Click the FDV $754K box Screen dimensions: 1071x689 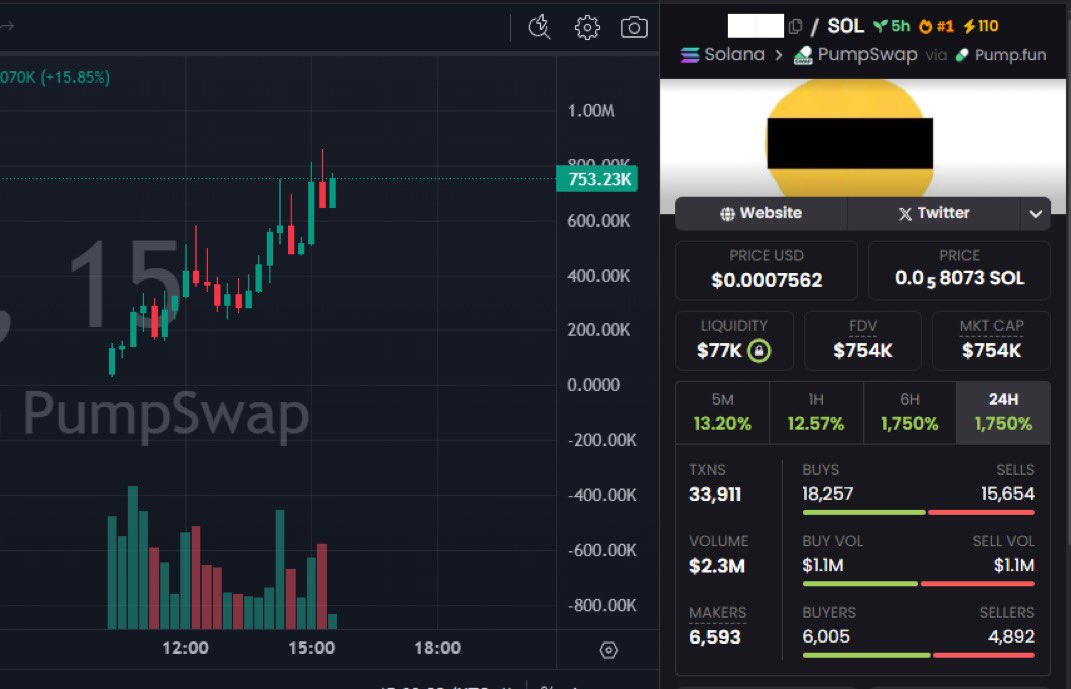(x=863, y=341)
